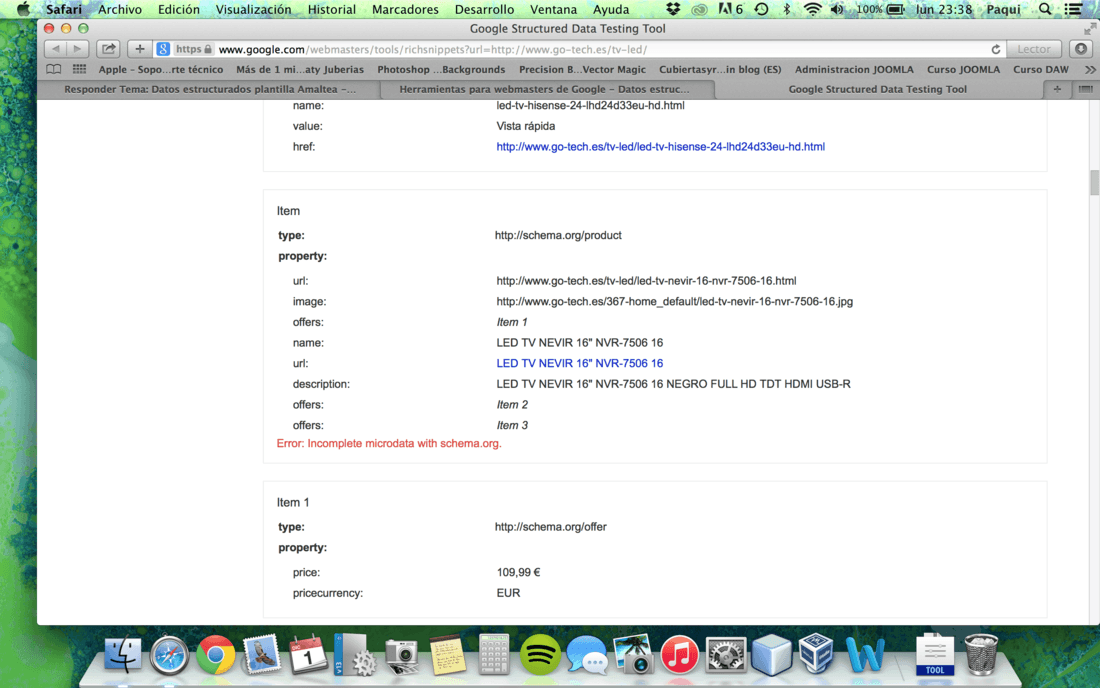Click the vertical scrollbar thumb
1100x688 pixels.
(x=1094, y=182)
